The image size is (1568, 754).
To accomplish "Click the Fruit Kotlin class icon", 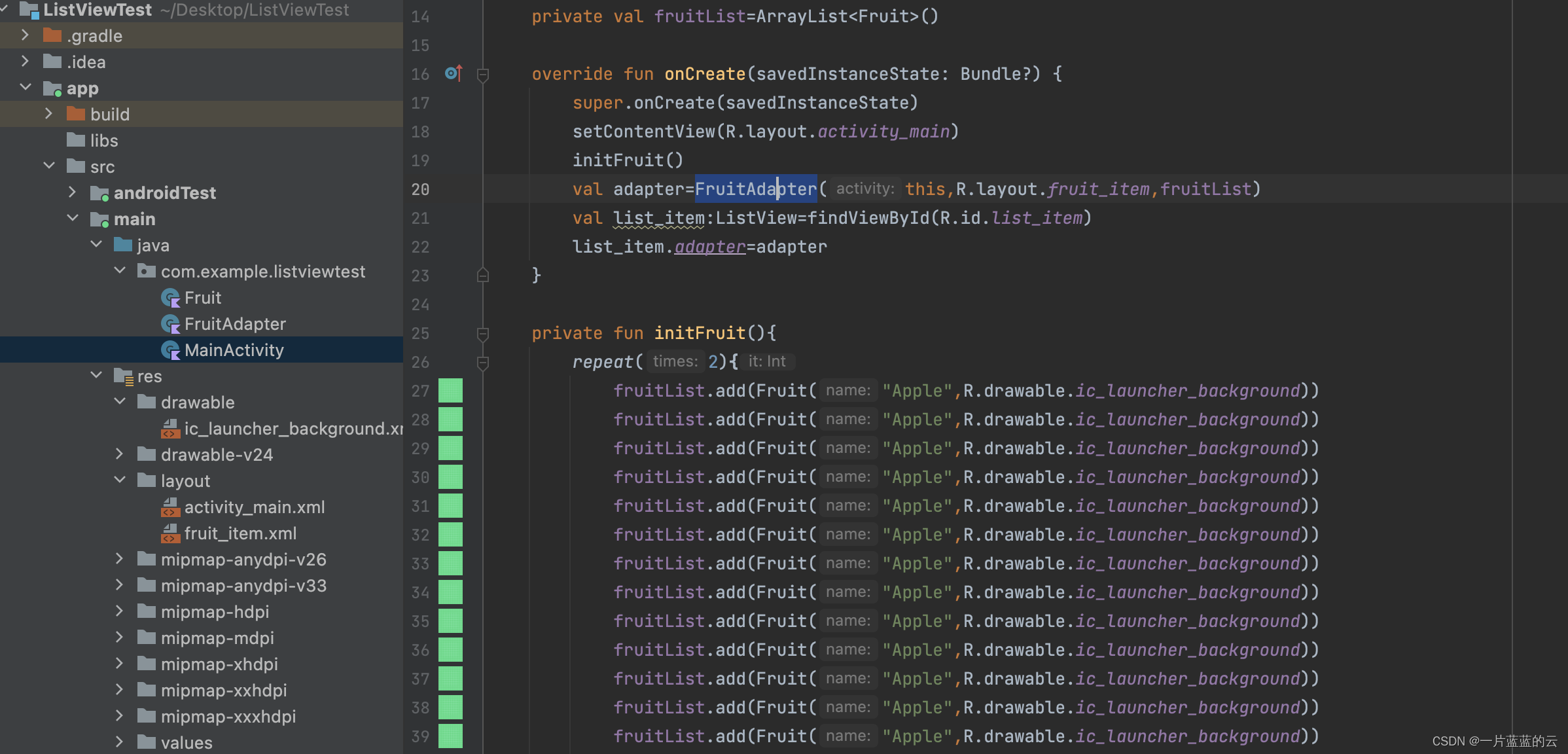I will (x=170, y=298).
